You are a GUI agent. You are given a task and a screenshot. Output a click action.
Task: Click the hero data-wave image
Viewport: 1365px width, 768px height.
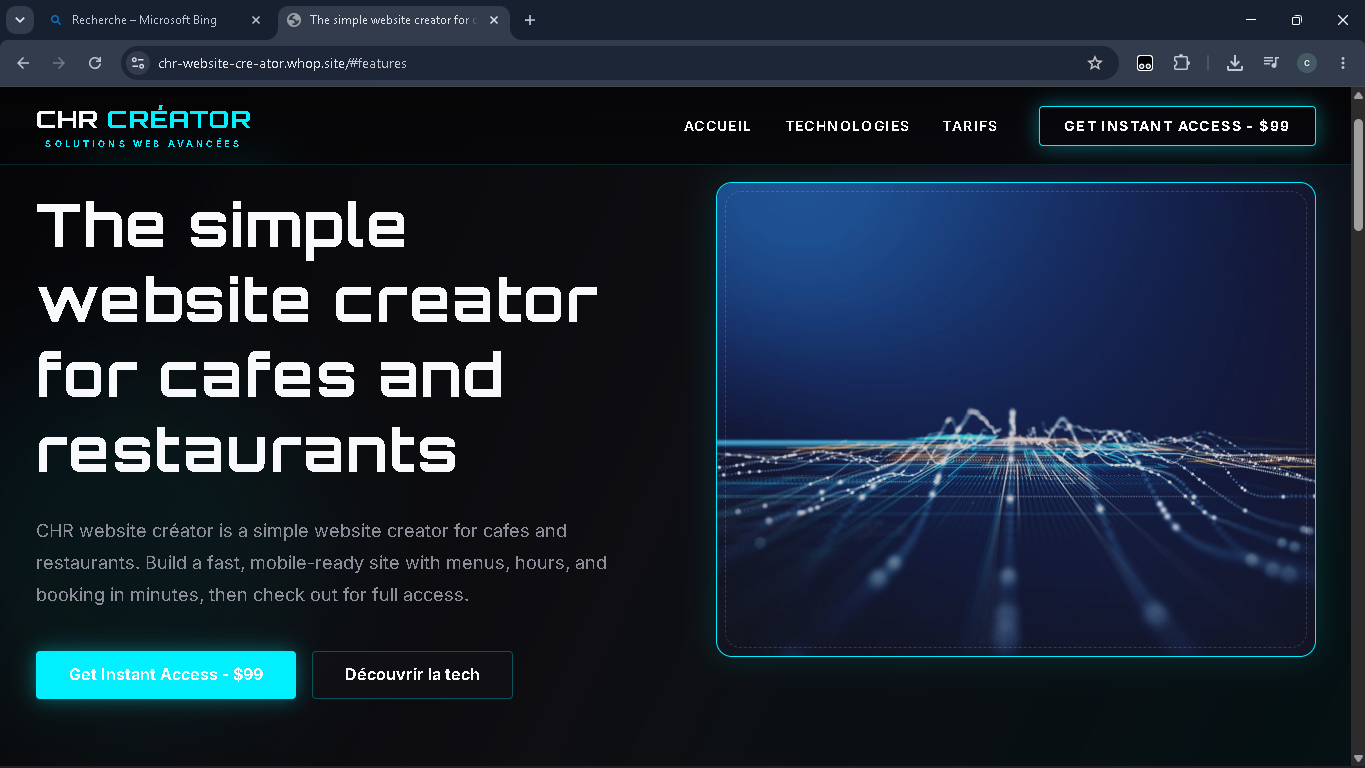1016,419
